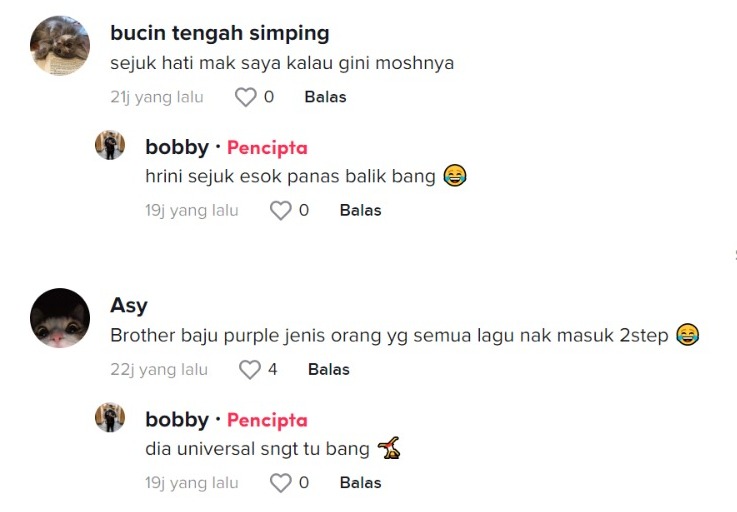The image size is (737, 512).
Task: Click the comment text about sejuk hati mak
Action: pos(282,63)
